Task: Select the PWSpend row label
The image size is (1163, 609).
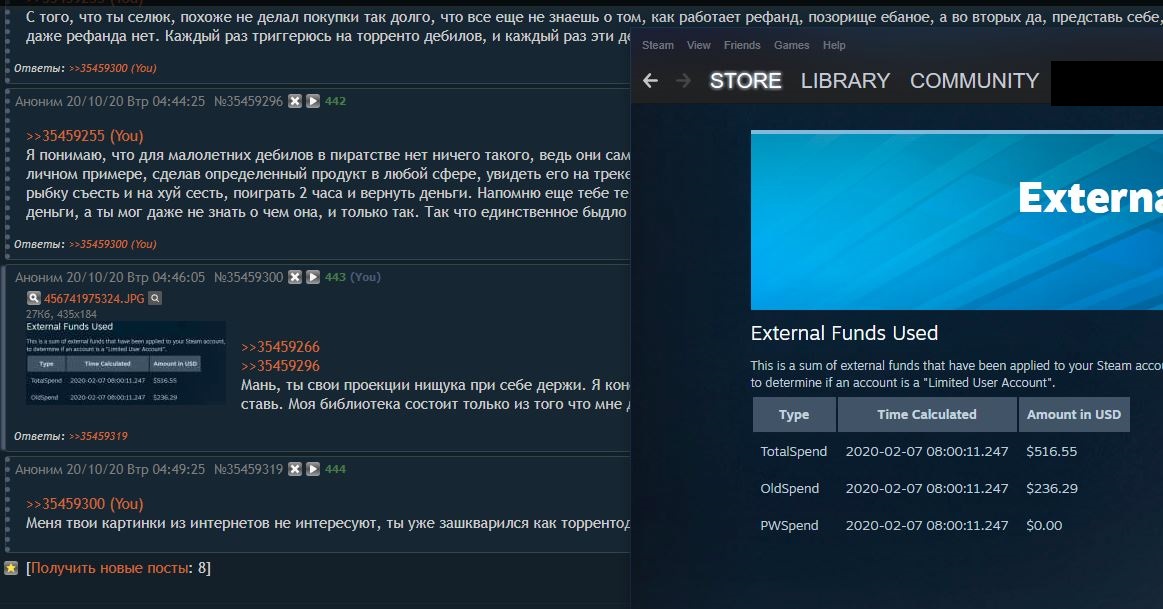Action: [789, 526]
